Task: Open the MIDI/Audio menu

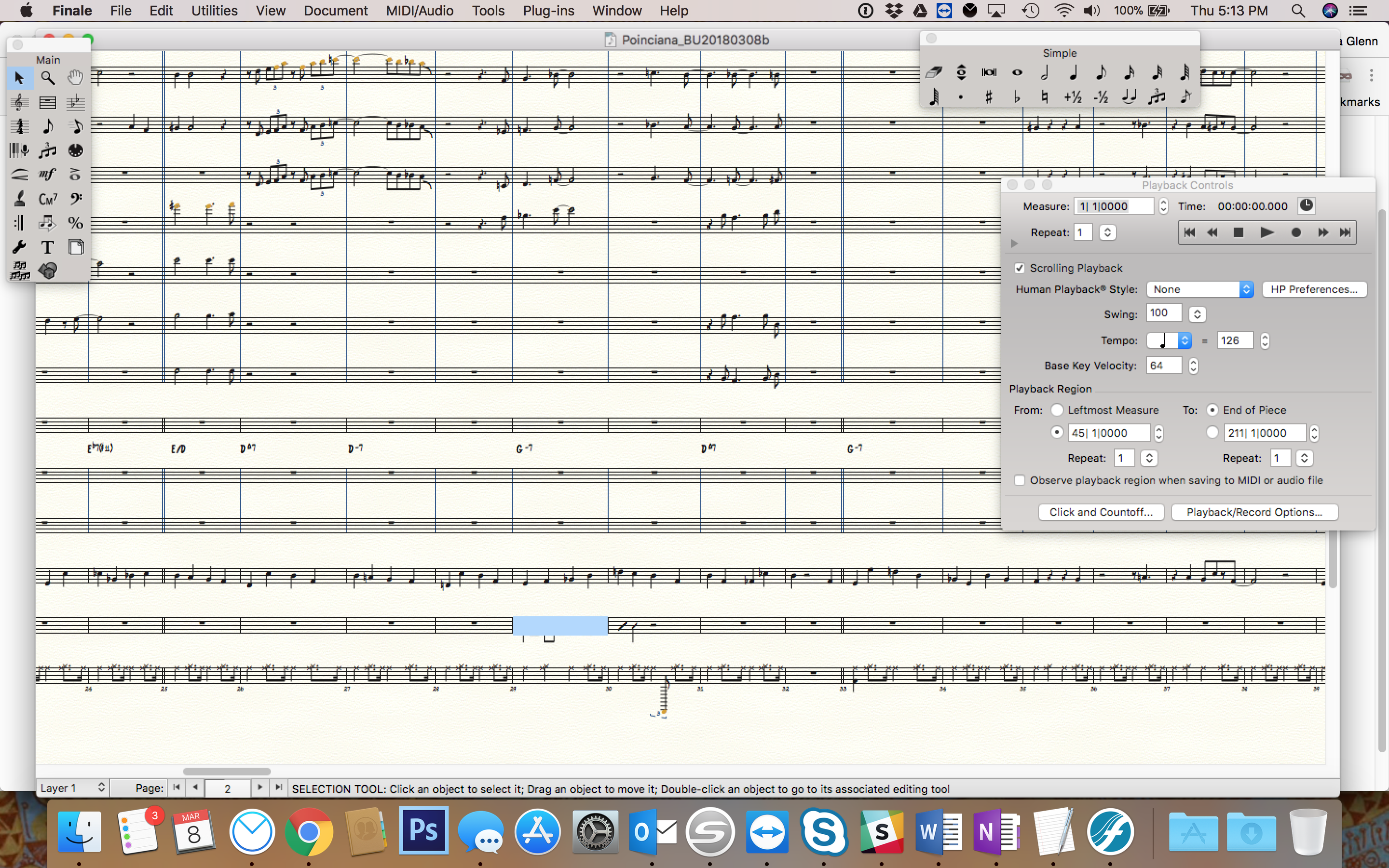Action: click(420, 11)
